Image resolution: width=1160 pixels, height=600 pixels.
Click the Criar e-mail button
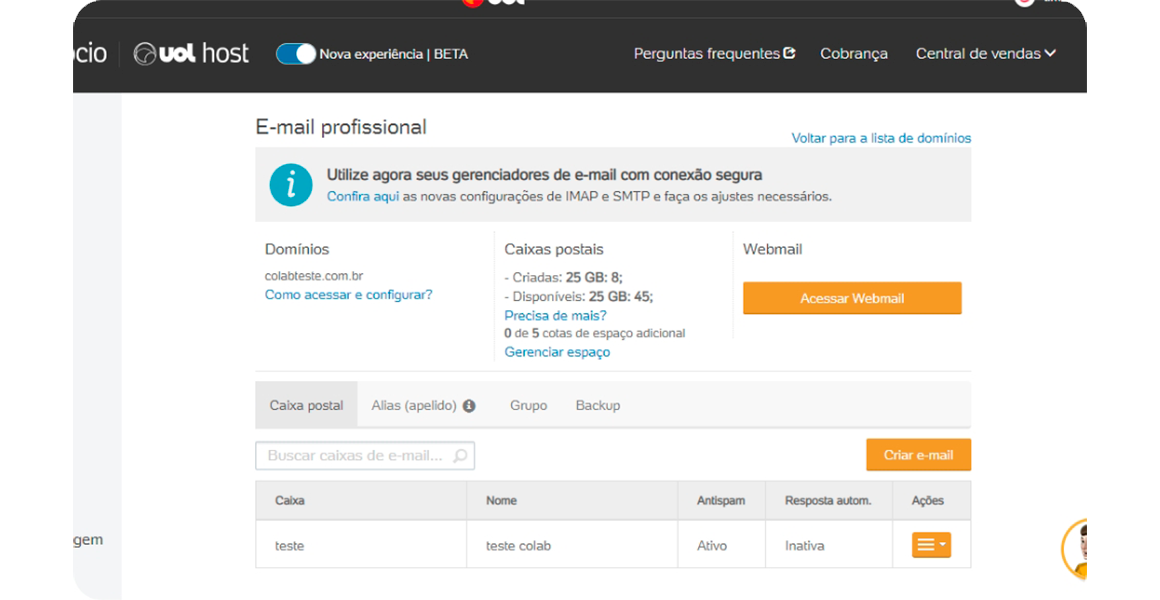(918, 455)
